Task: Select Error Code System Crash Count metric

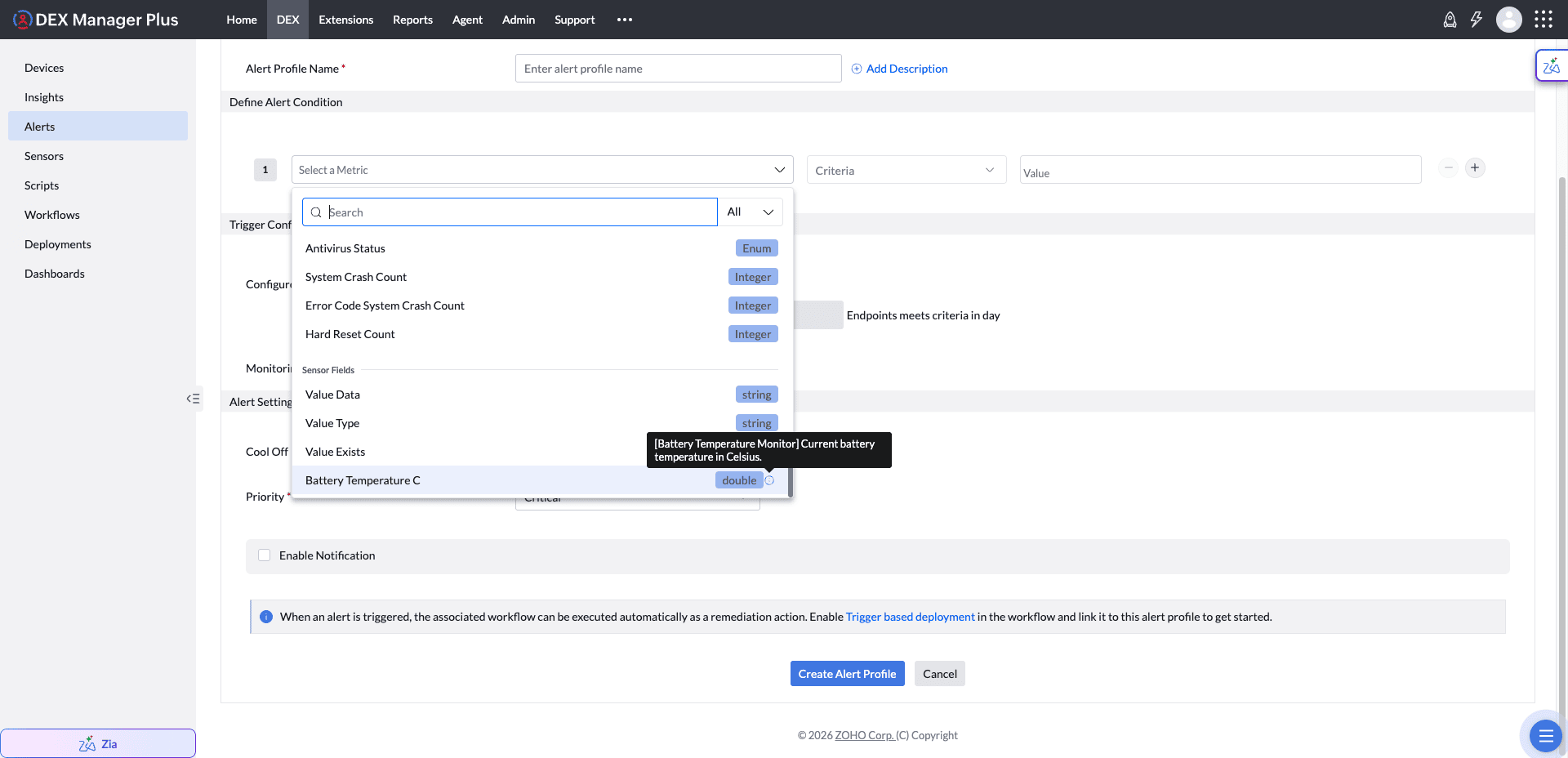Action: tap(540, 305)
